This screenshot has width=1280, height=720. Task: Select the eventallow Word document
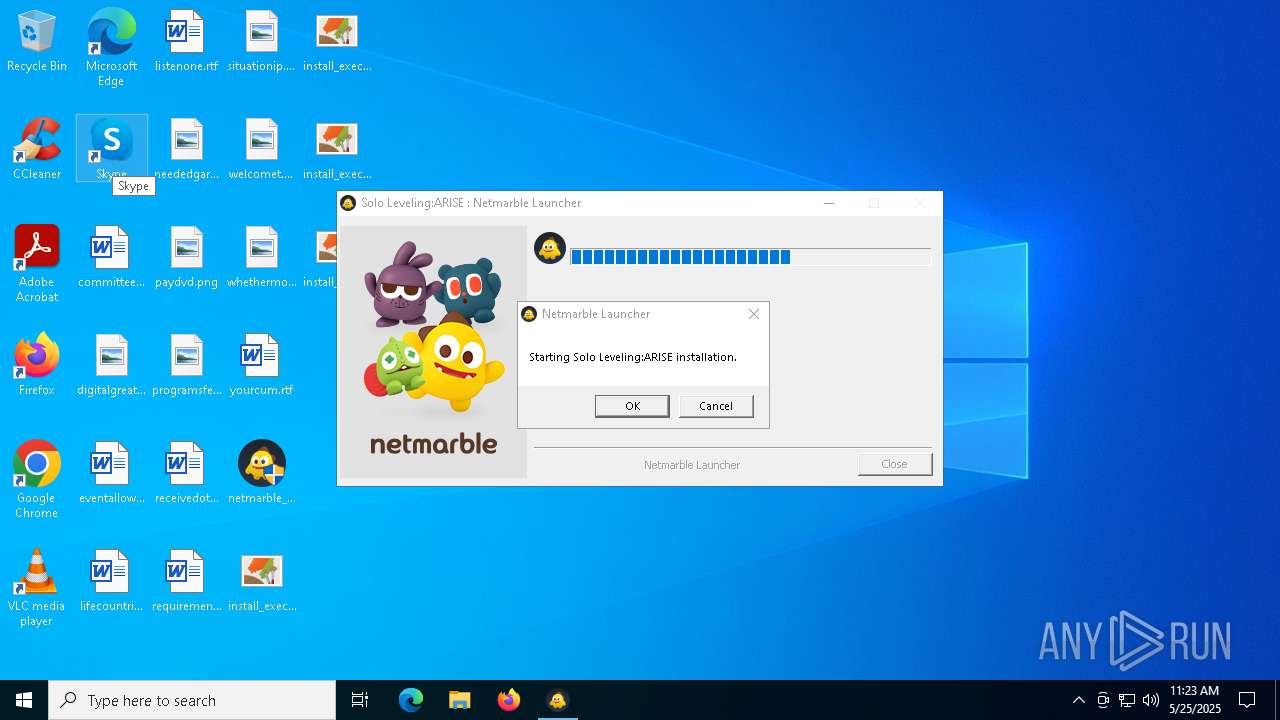(x=111, y=474)
